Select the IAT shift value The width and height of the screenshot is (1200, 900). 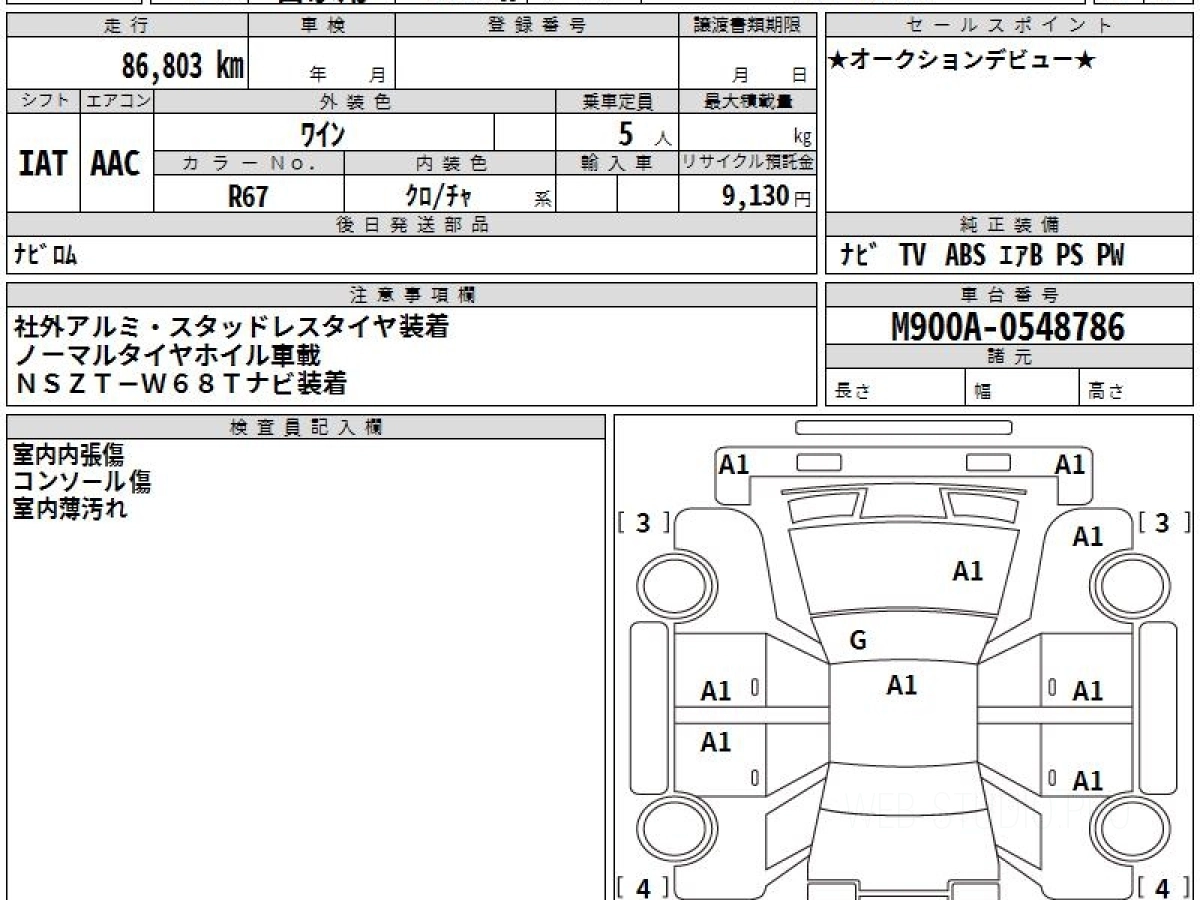[x=43, y=164]
